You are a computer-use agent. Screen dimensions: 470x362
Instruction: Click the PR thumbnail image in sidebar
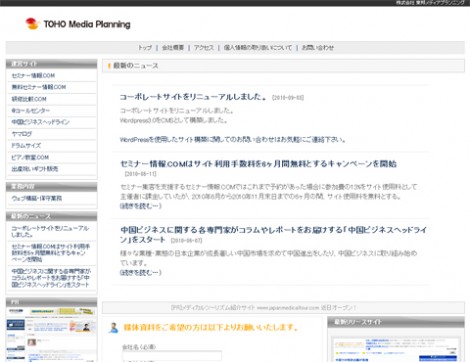[x=51, y=334]
